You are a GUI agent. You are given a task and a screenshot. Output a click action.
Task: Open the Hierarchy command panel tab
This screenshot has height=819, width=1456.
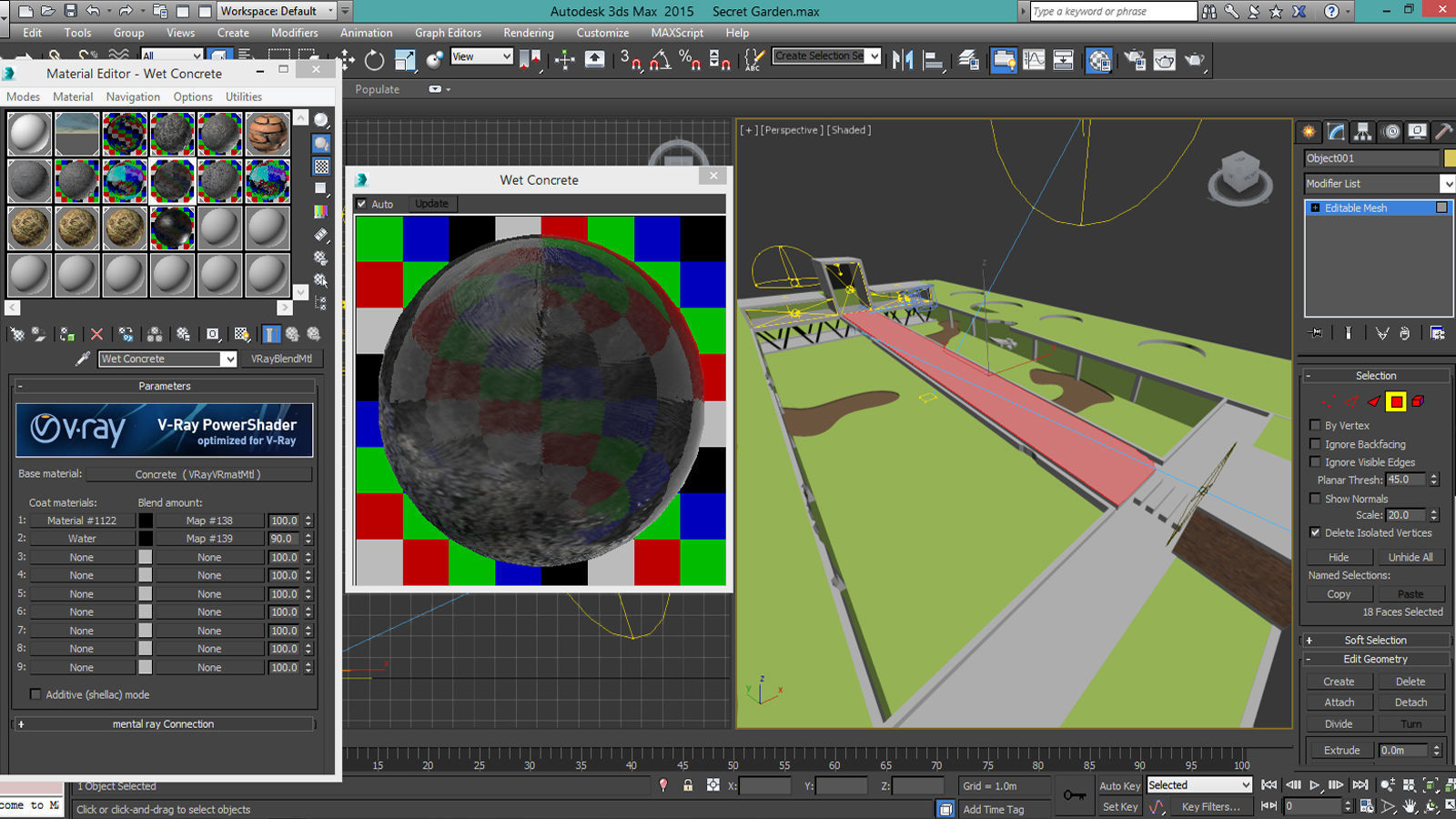tap(1362, 132)
